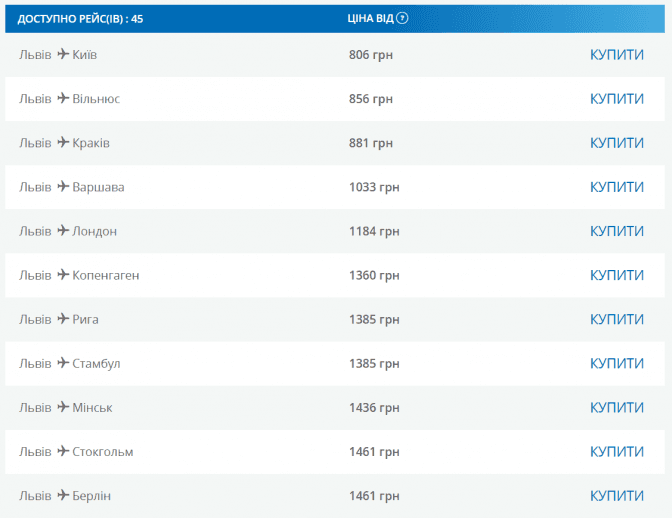This screenshot has height=518, width=672.
Task: Select the 1360 грн Копенгаген price
Action: [374, 275]
